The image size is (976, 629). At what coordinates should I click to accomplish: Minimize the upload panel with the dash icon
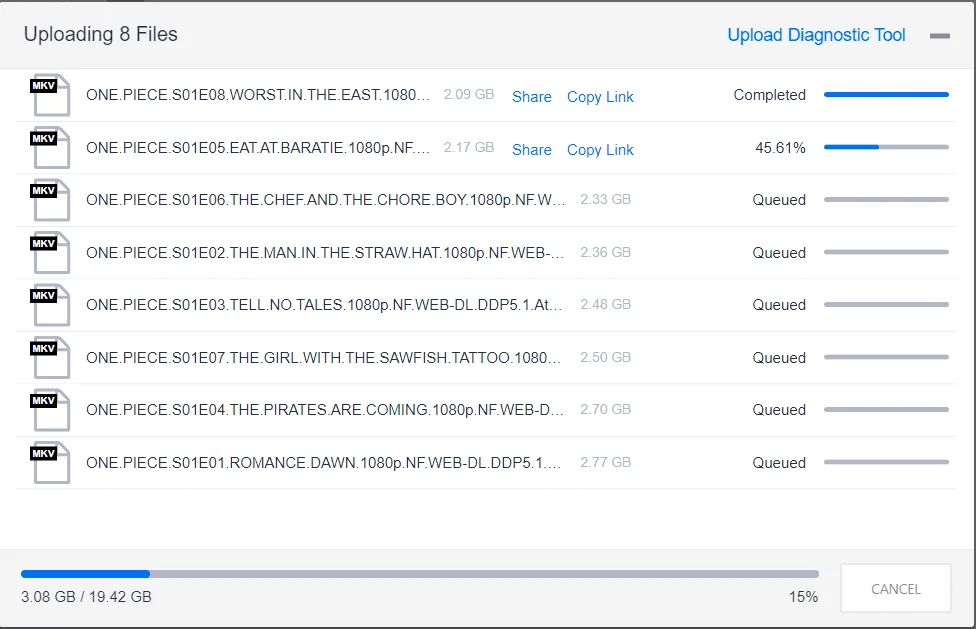tap(939, 36)
